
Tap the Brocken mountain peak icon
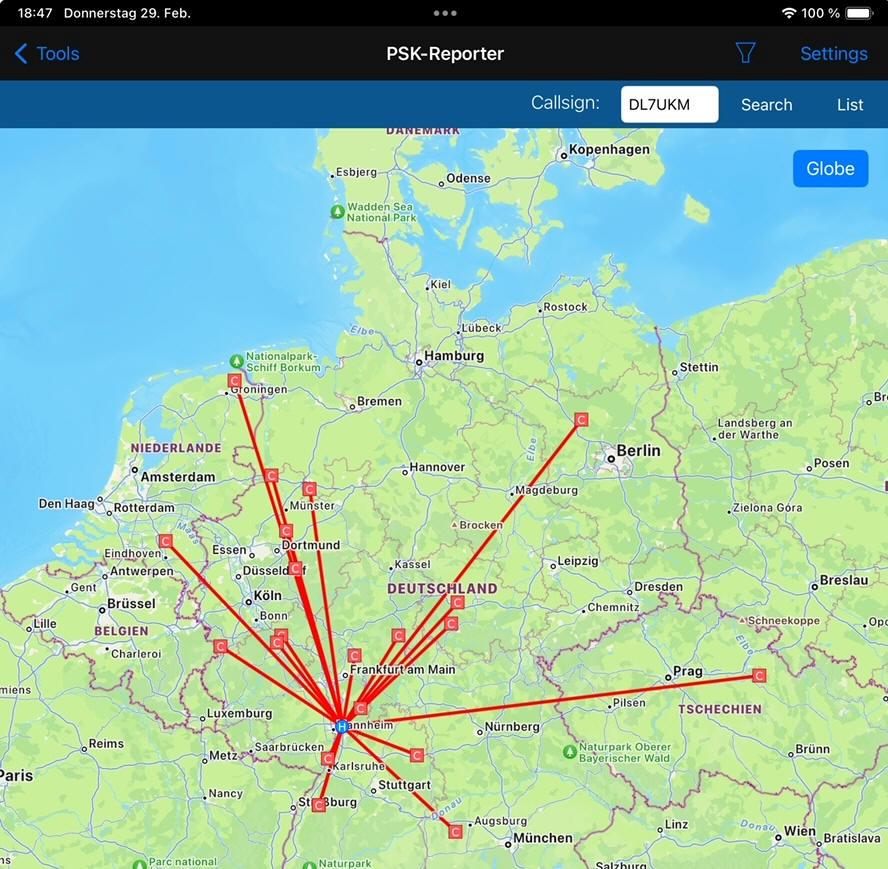pos(454,525)
